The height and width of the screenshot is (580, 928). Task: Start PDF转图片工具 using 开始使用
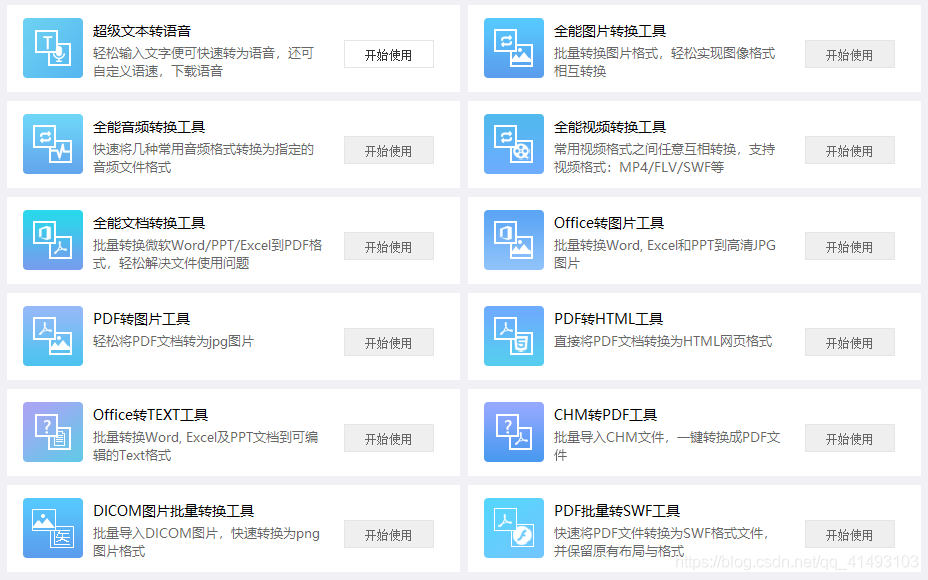[x=389, y=342]
